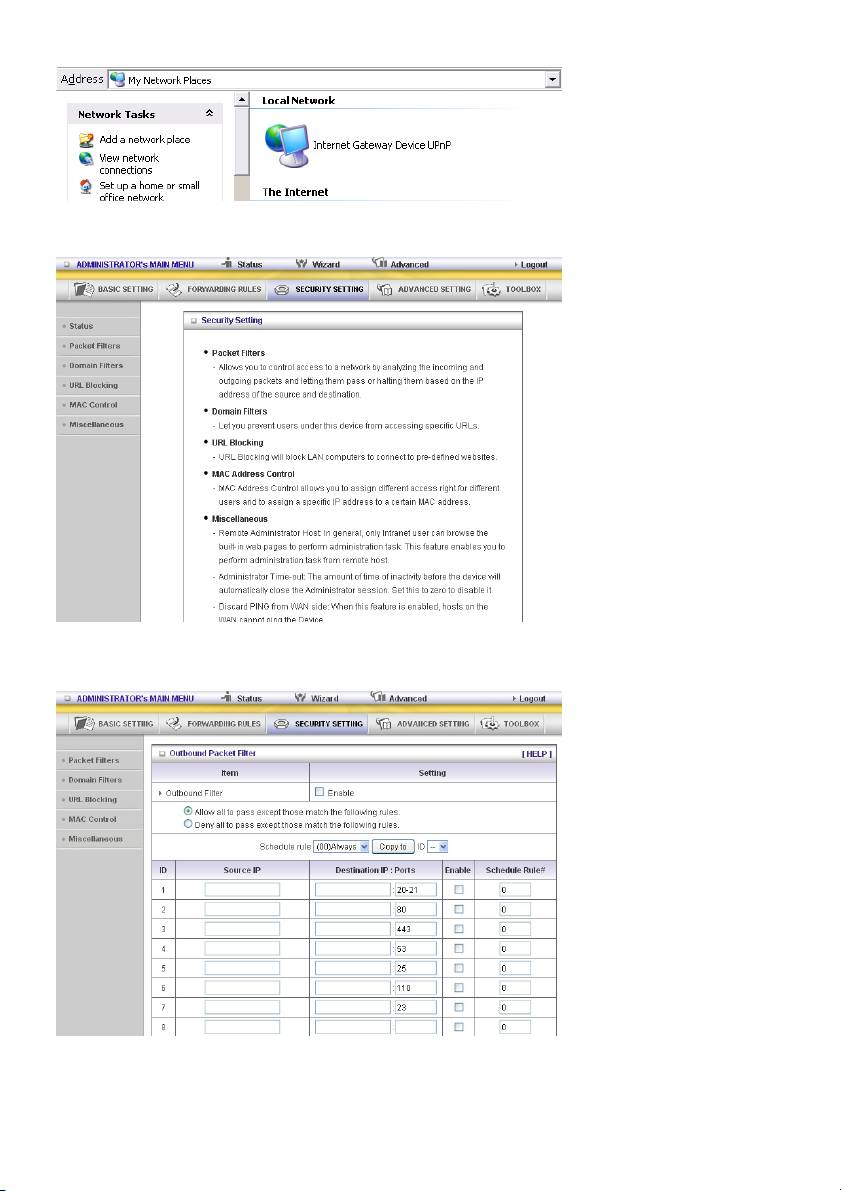
Task: Expand the My Network Places address dropdown
Action: tap(551, 80)
